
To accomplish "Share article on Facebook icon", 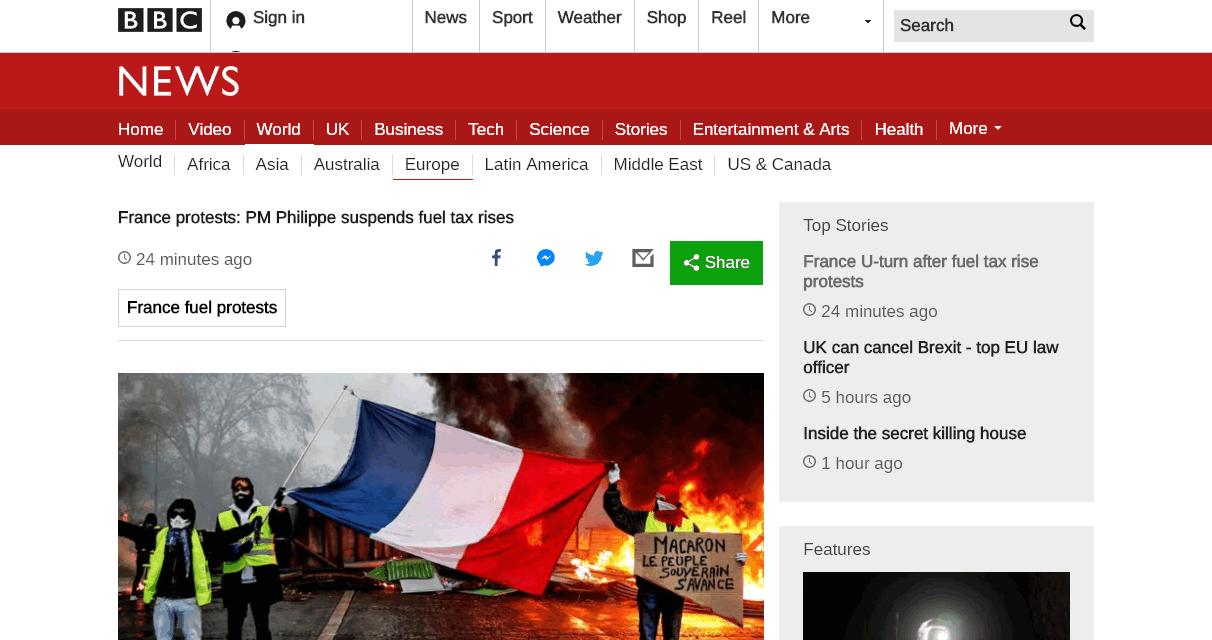I will [496, 259].
